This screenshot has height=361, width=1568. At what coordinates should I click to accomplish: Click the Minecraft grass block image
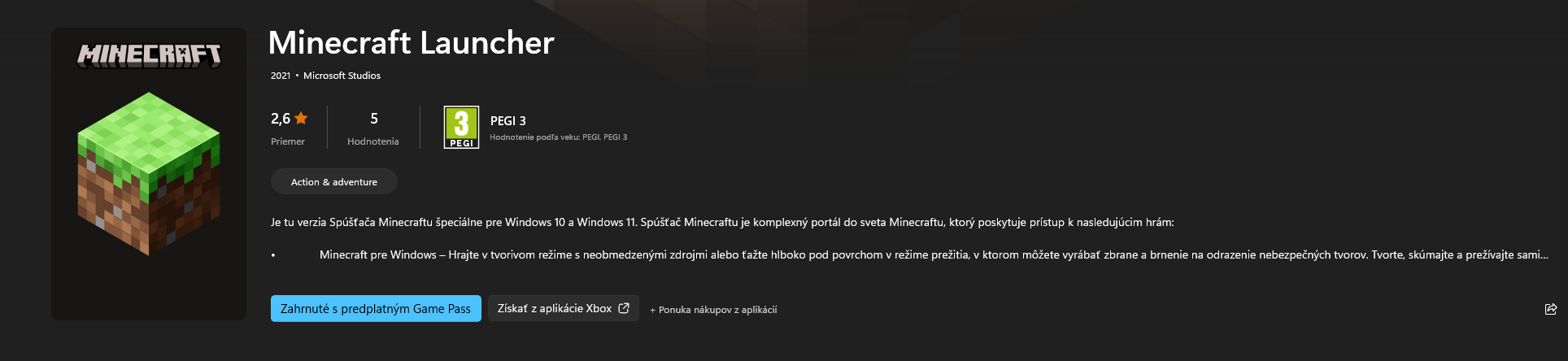149,174
